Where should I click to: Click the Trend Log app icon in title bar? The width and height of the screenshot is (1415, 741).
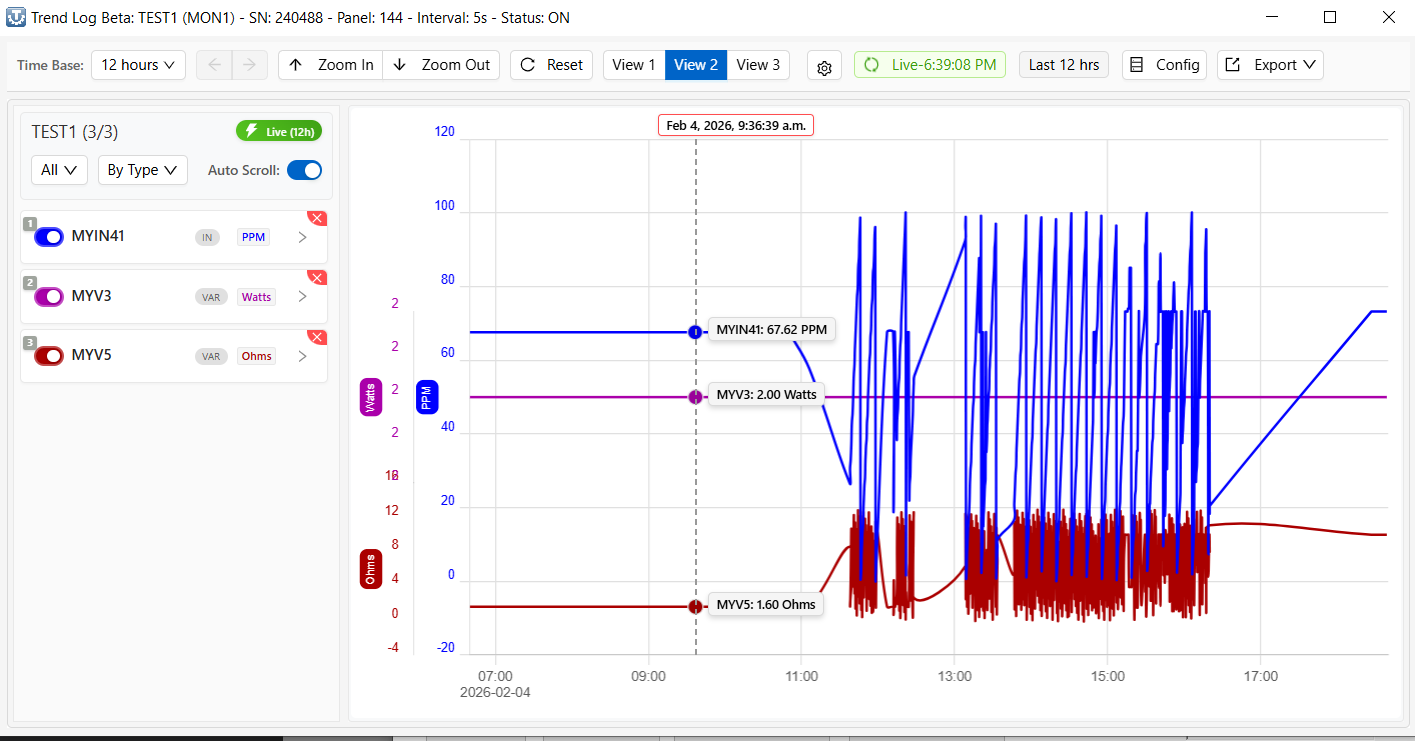tap(16, 17)
